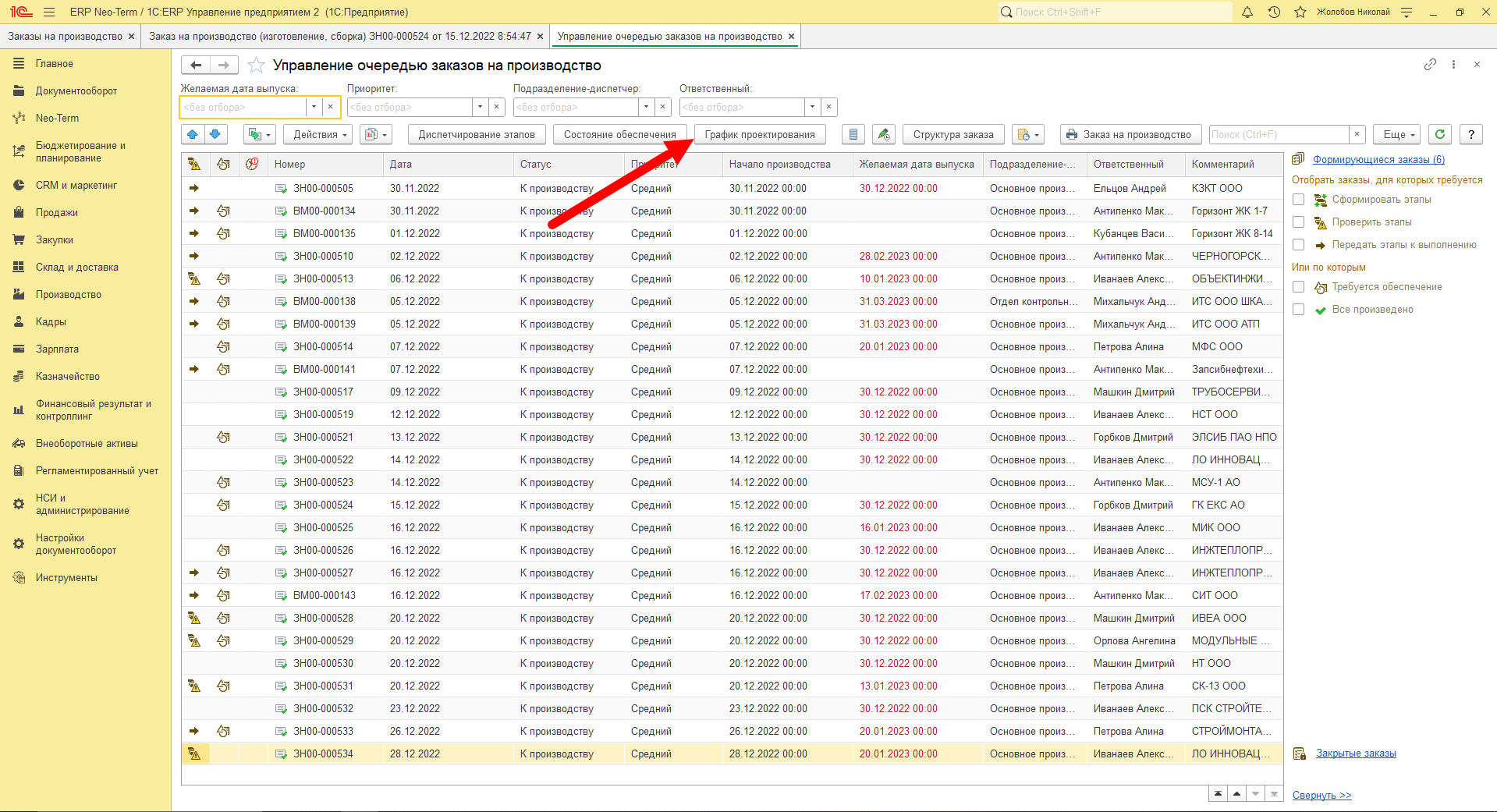Click the list report icon button

coord(853,134)
